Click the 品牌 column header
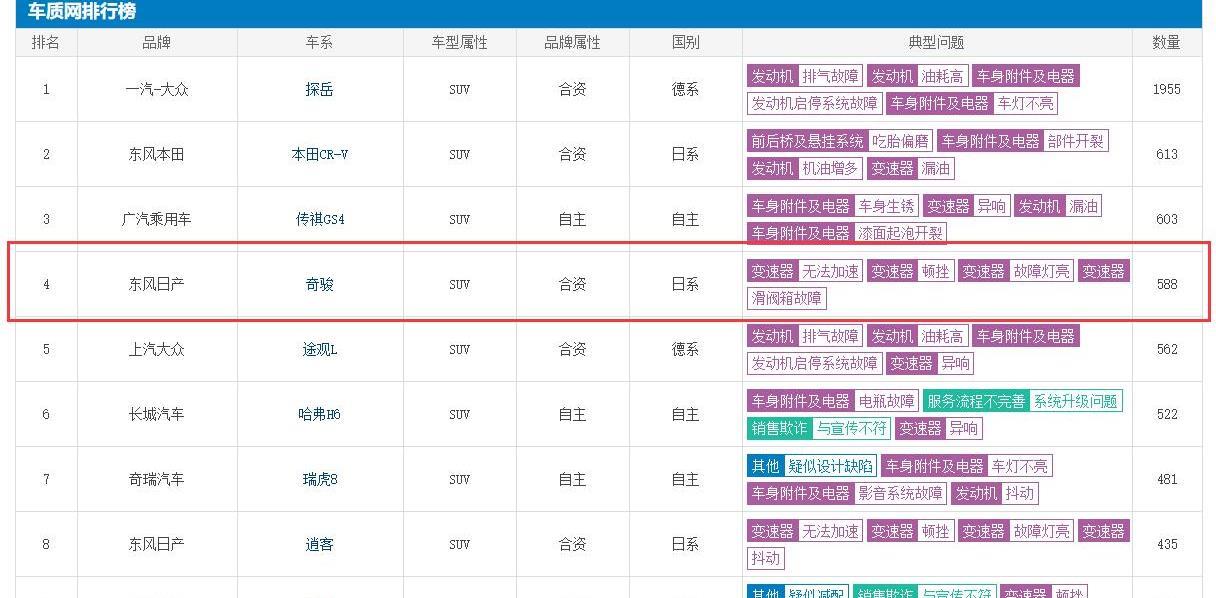1216x598 pixels. (x=157, y=42)
